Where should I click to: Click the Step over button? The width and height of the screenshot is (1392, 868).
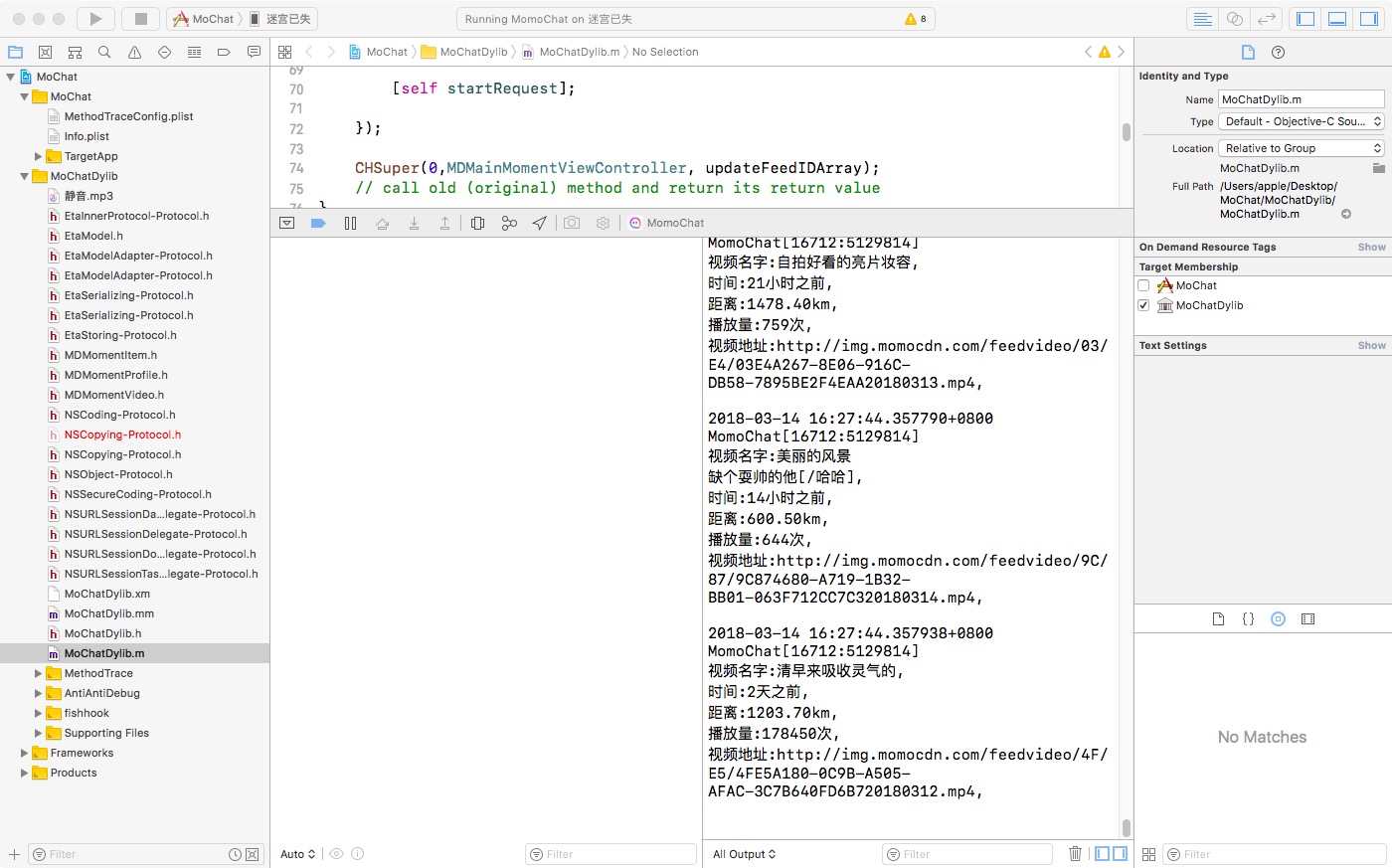point(382,223)
